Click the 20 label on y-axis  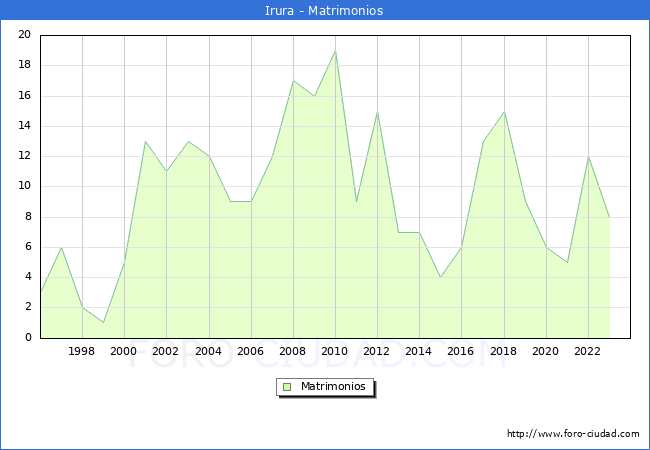(x=24, y=35)
